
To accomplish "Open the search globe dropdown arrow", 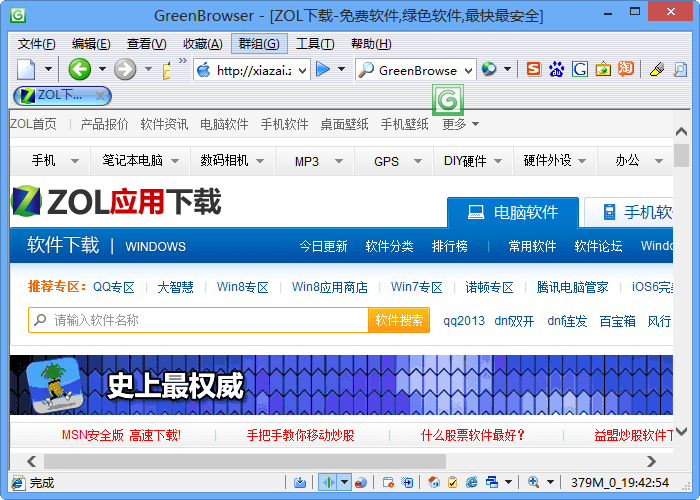I will 508,69.
